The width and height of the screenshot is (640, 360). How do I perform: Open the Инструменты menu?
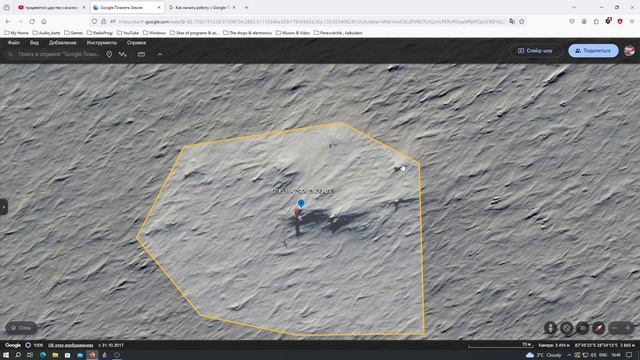pos(102,42)
